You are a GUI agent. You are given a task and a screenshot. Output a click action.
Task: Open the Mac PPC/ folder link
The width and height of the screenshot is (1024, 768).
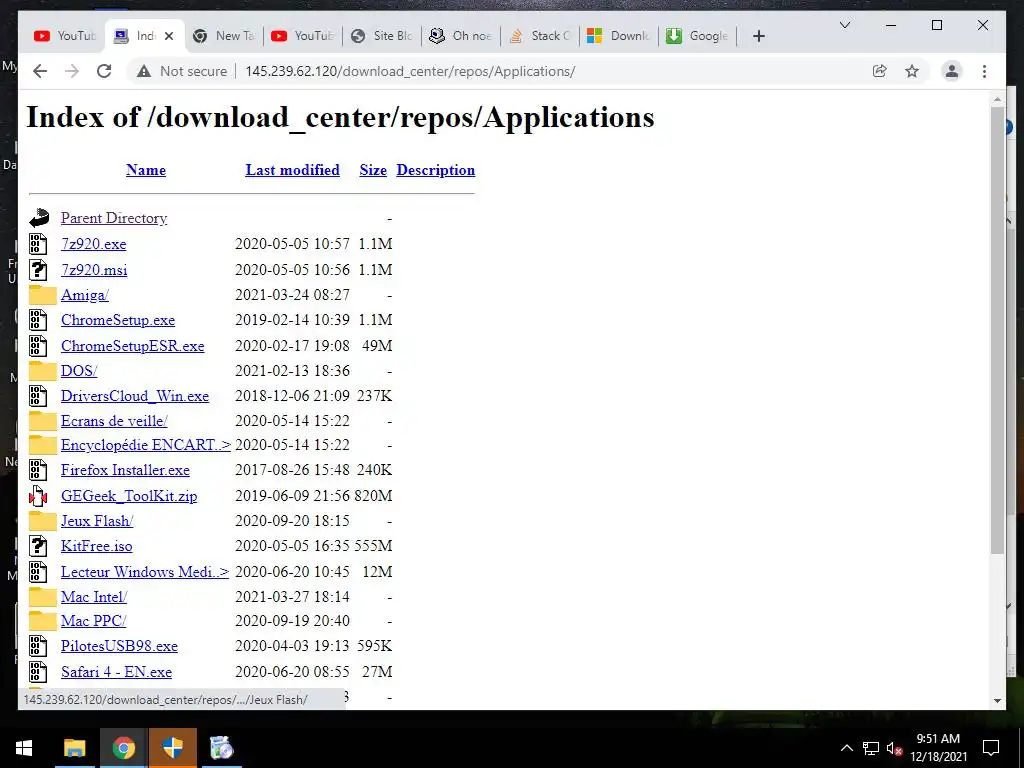pyautogui.click(x=93, y=620)
